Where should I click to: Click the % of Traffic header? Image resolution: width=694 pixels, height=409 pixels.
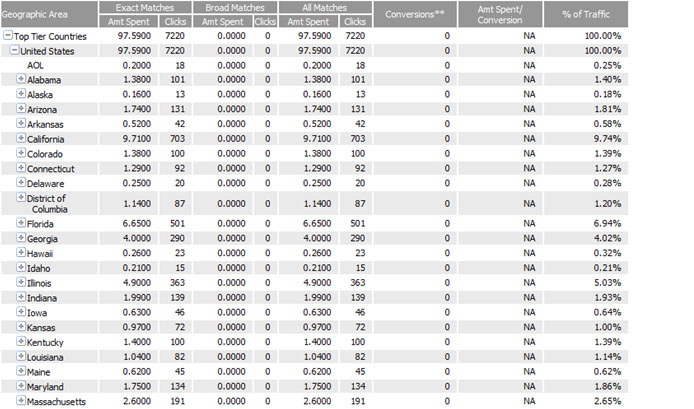point(586,14)
